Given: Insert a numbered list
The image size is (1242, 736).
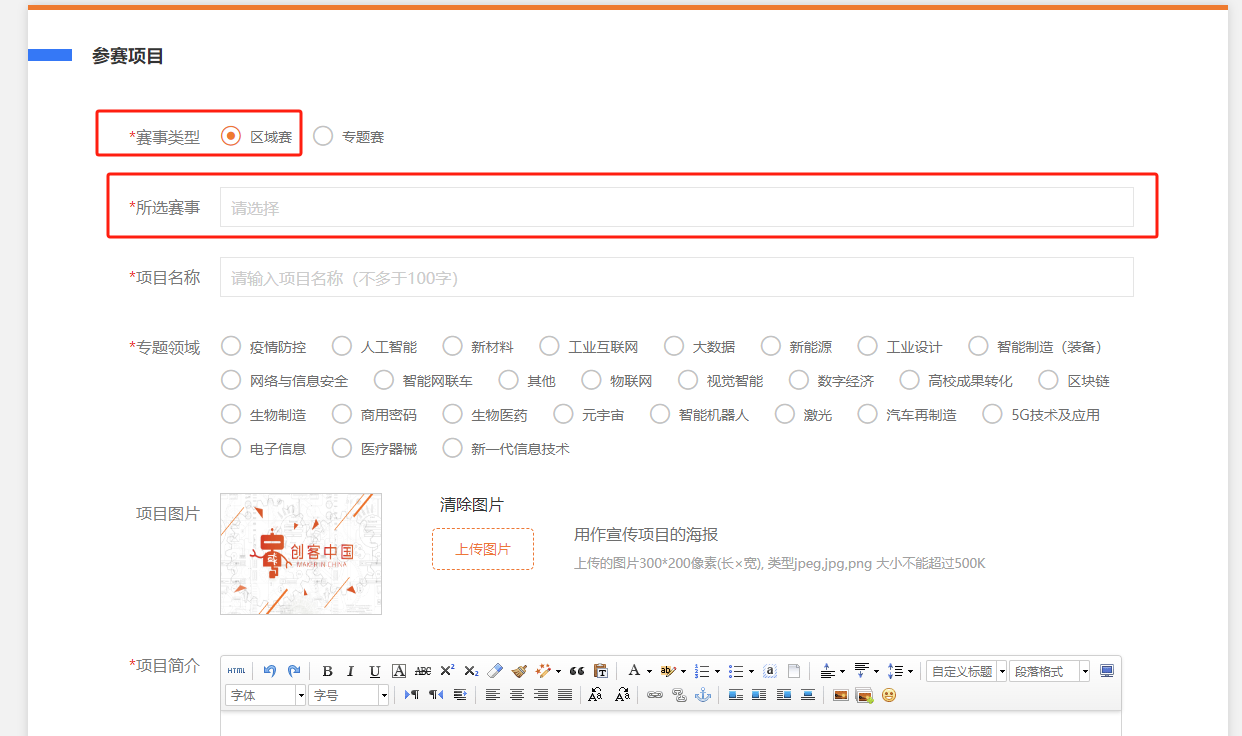Looking at the screenshot, I should (x=703, y=671).
